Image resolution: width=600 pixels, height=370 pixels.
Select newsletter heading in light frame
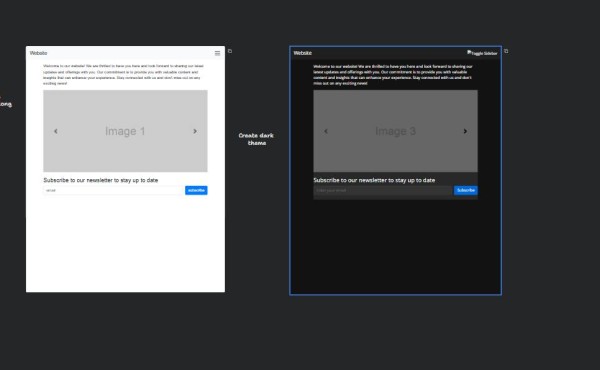[101, 180]
